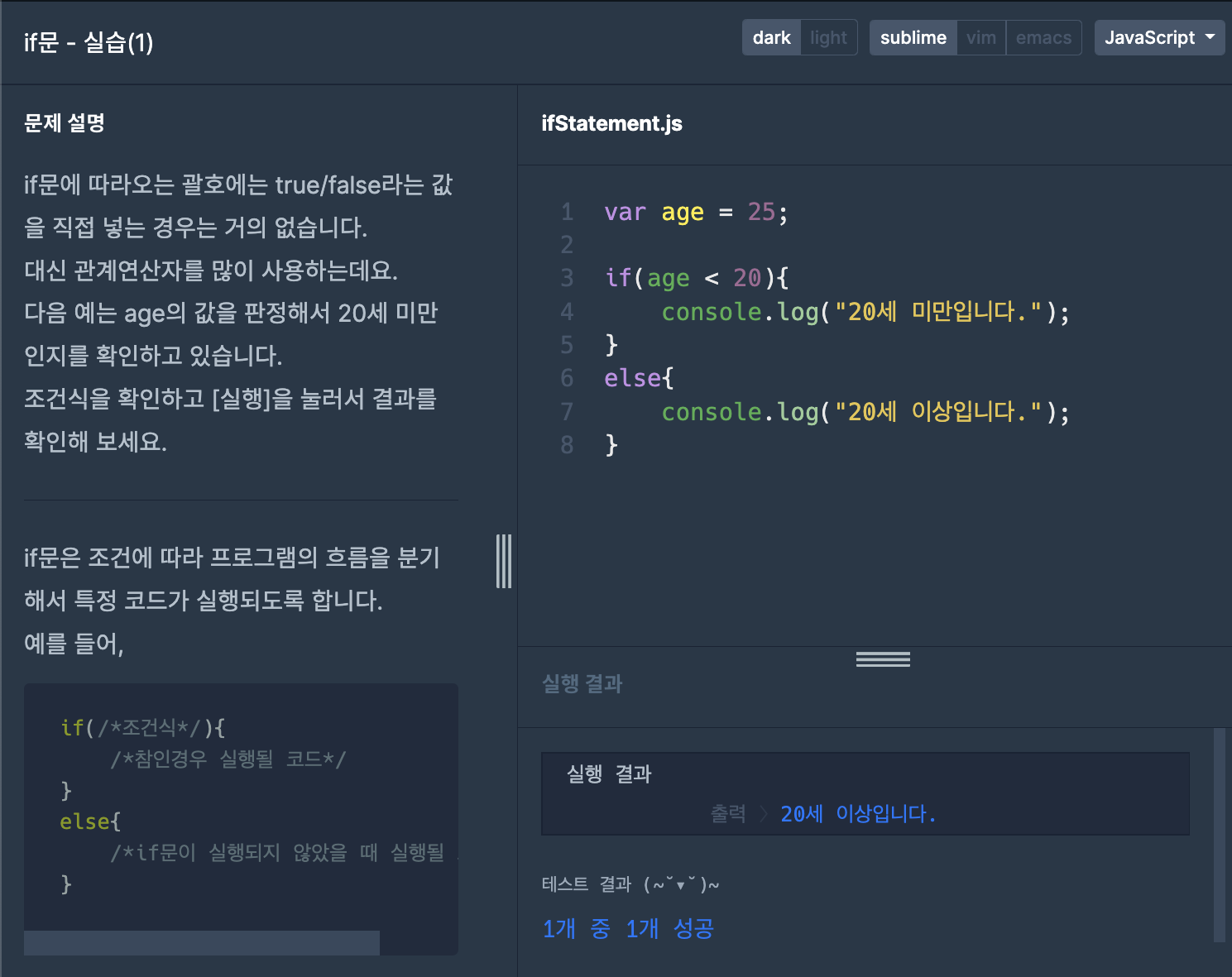Click code line 'if(age < 20){'
This screenshot has width=1232, height=977.
pyautogui.click(x=697, y=278)
